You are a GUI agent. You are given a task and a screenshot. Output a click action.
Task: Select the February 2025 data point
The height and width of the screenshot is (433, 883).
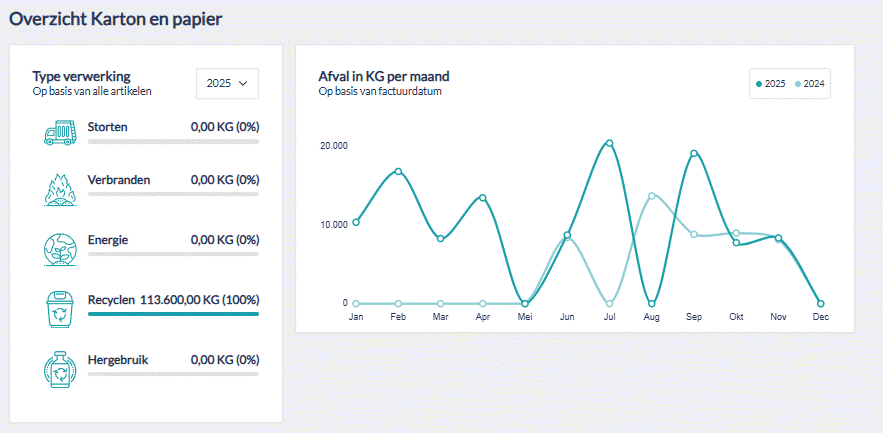(x=398, y=171)
